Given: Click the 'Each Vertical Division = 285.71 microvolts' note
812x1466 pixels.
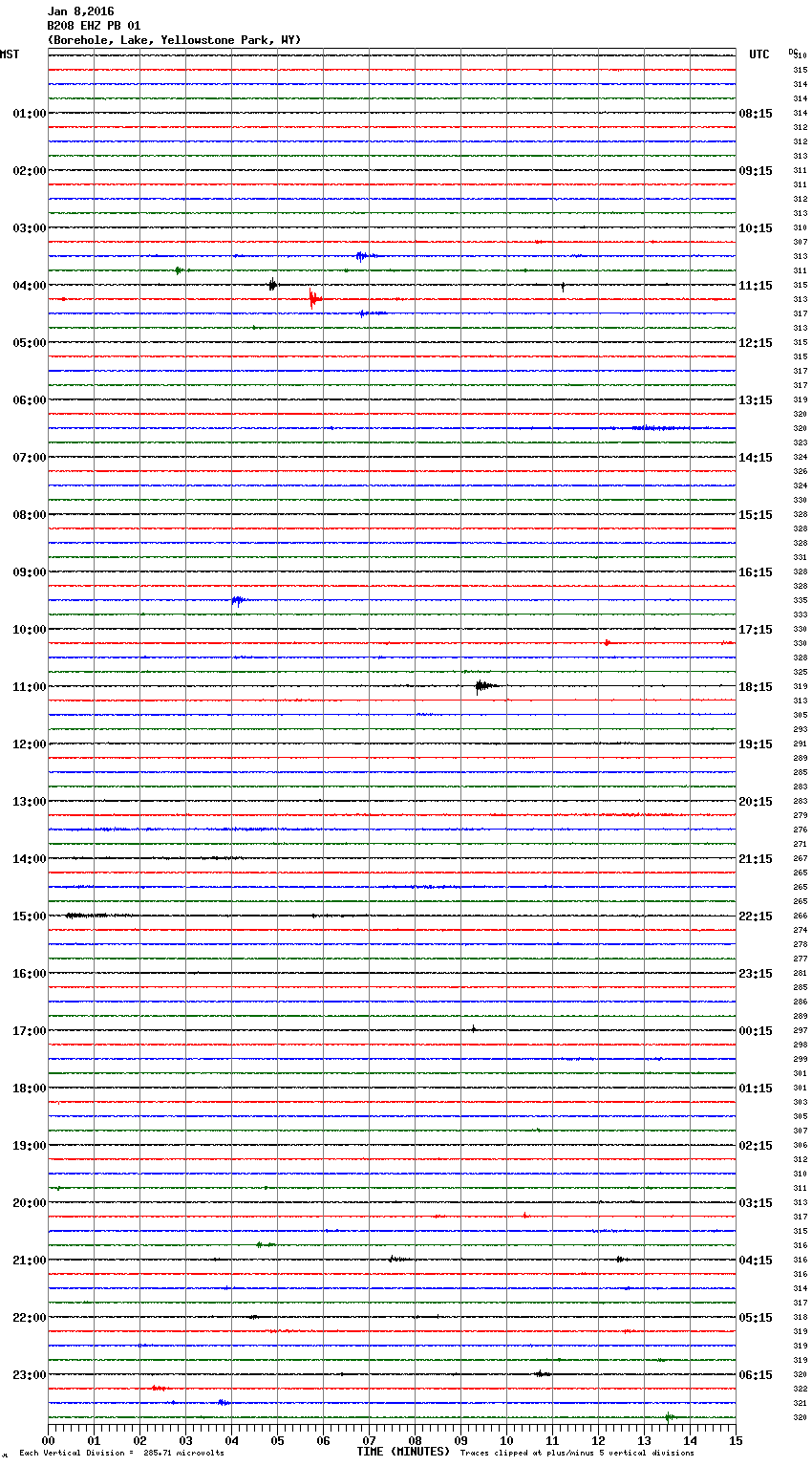Looking at the screenshot, I should 122,1454.
